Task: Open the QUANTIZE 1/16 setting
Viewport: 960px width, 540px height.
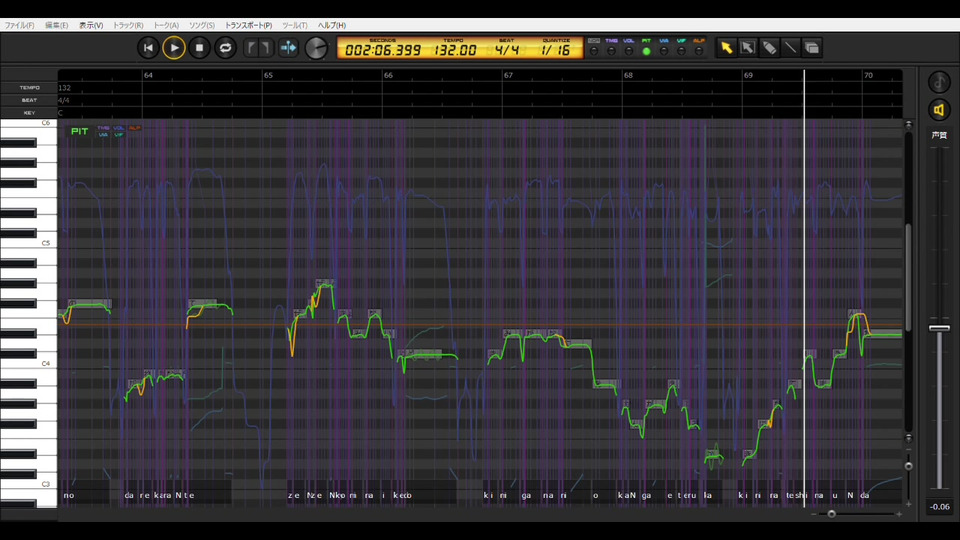Action: pyautogui.click(x=555, y=50)
